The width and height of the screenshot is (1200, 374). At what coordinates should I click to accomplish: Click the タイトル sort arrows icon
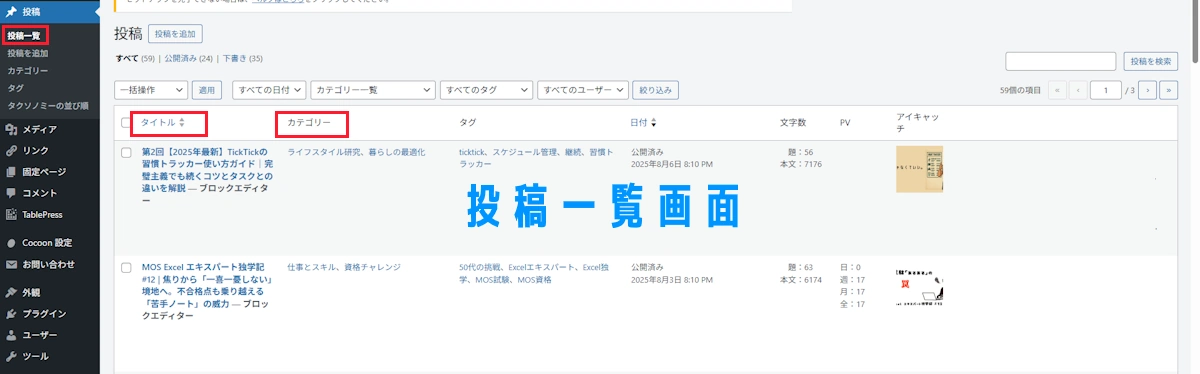(182, 123)
